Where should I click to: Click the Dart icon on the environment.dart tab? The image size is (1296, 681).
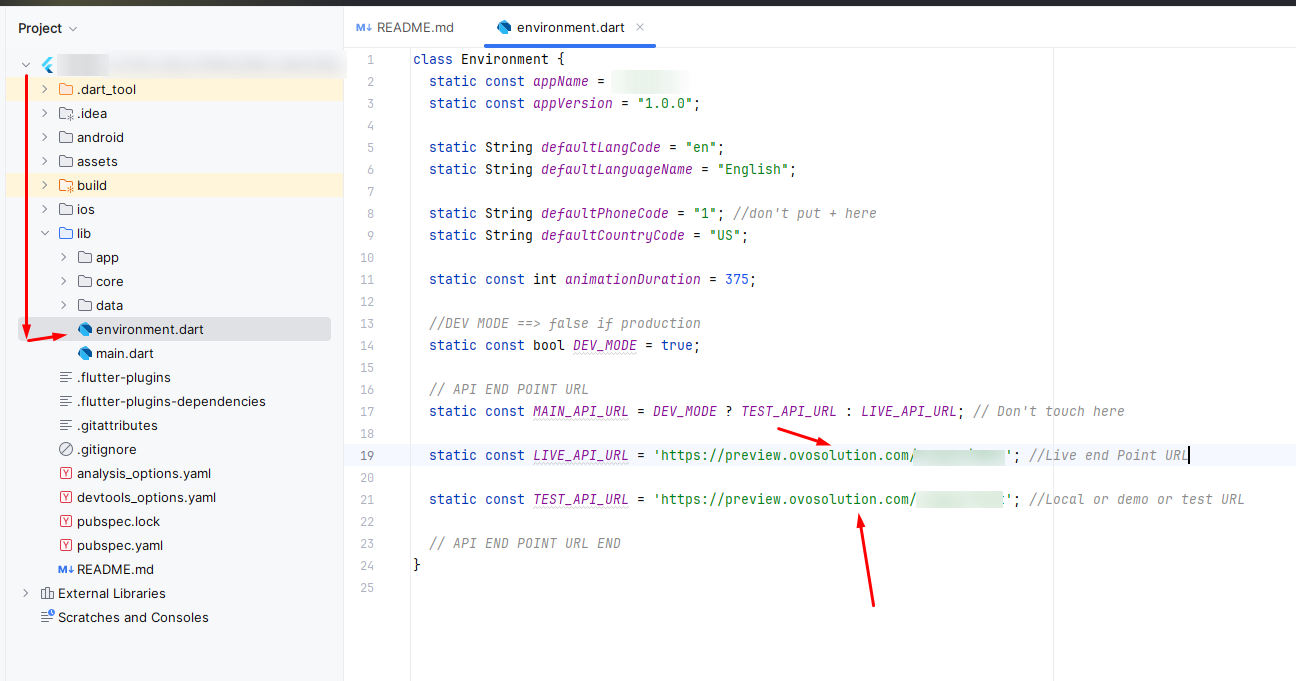tap(502, 28)
